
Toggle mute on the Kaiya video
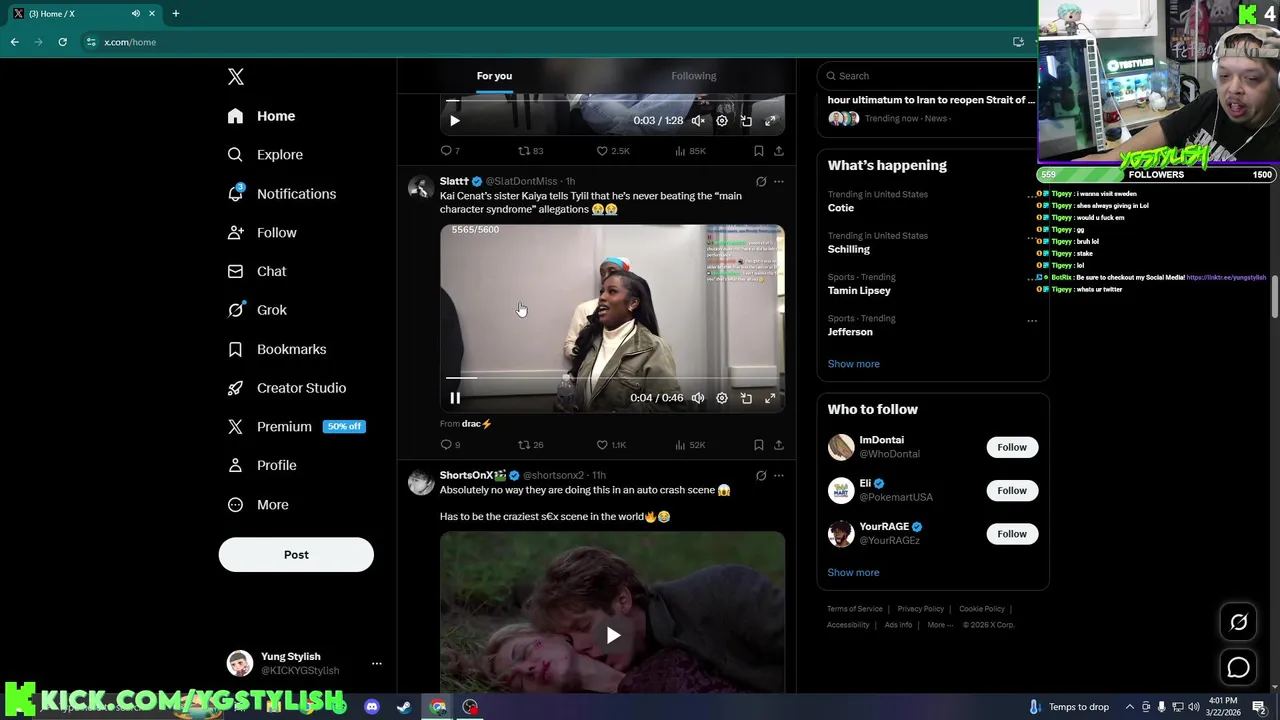pos(698,398)
